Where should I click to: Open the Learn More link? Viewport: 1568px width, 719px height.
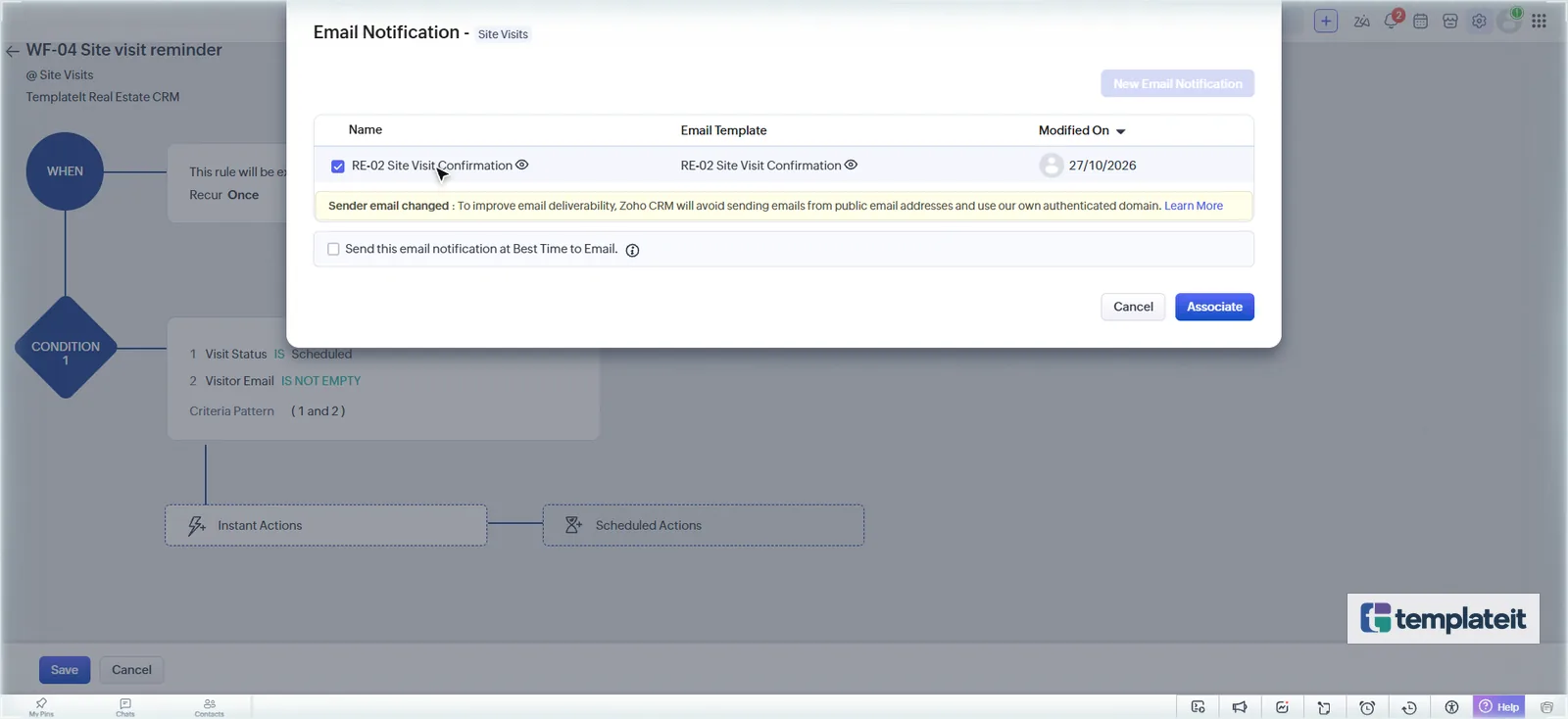click(1193, 206)
